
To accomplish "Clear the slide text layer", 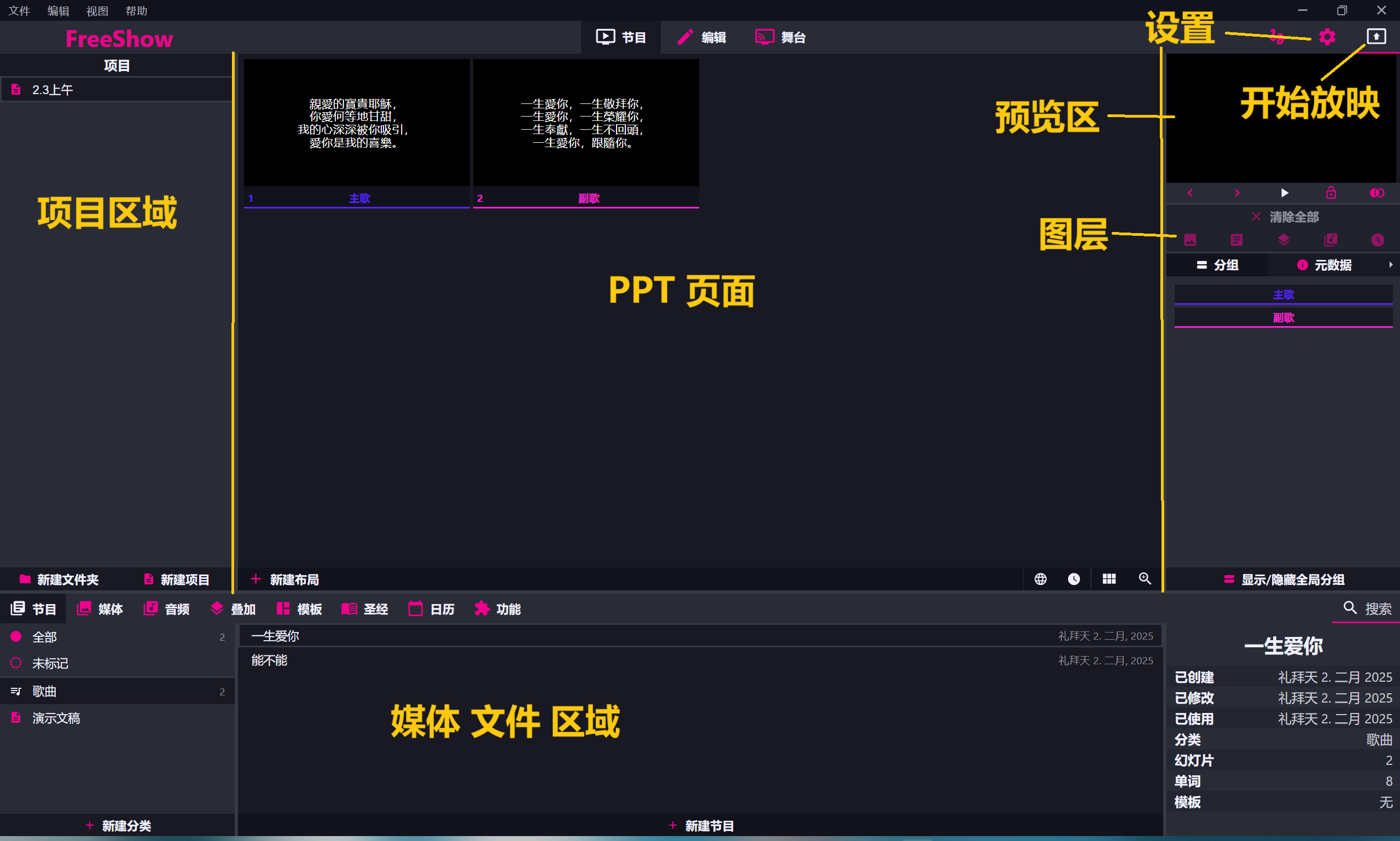I will [x=1236, y=240].
